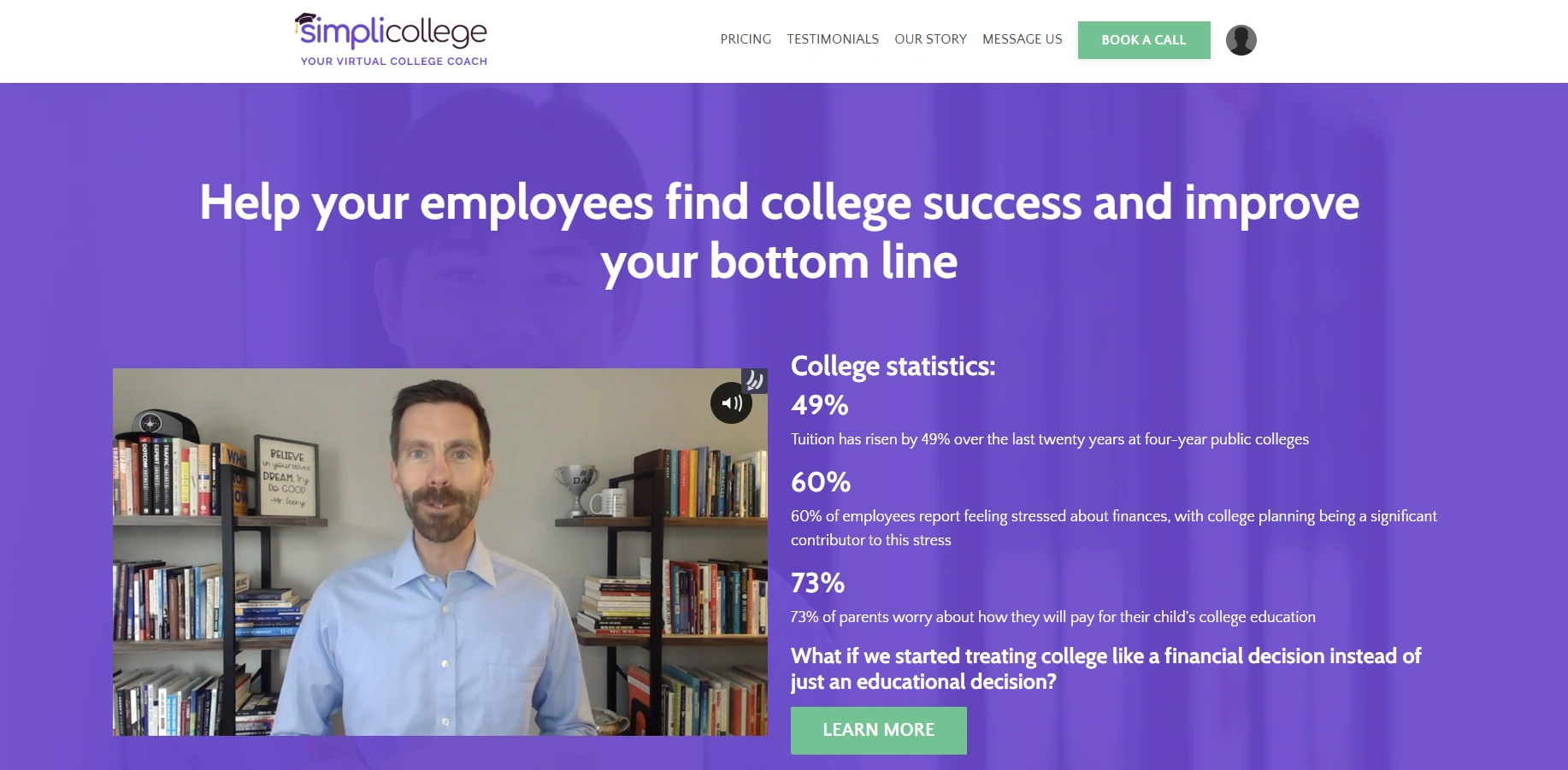The height and width of the screenshot is (770, 1568).
Task: Open the Pricing menu item
Action: pos(746,39)
